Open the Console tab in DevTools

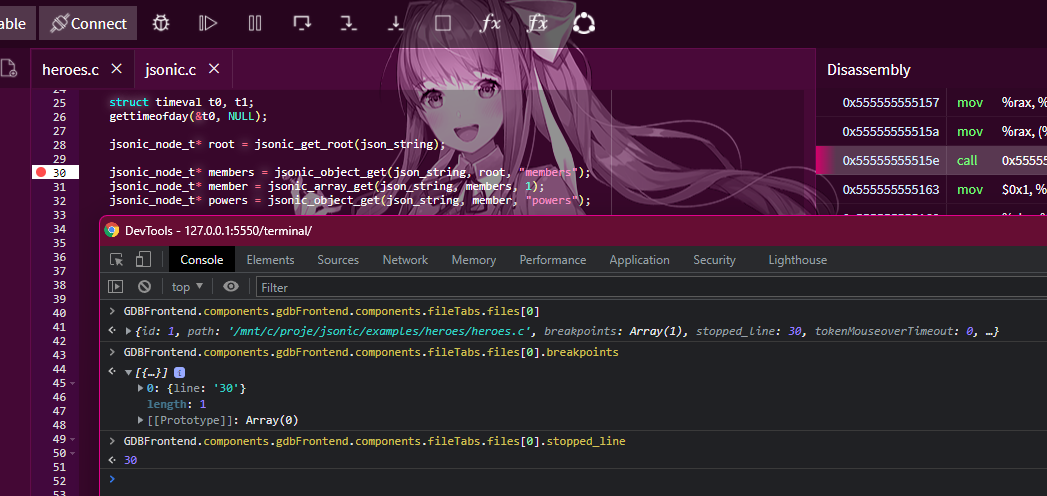click(x=202, y=260)
